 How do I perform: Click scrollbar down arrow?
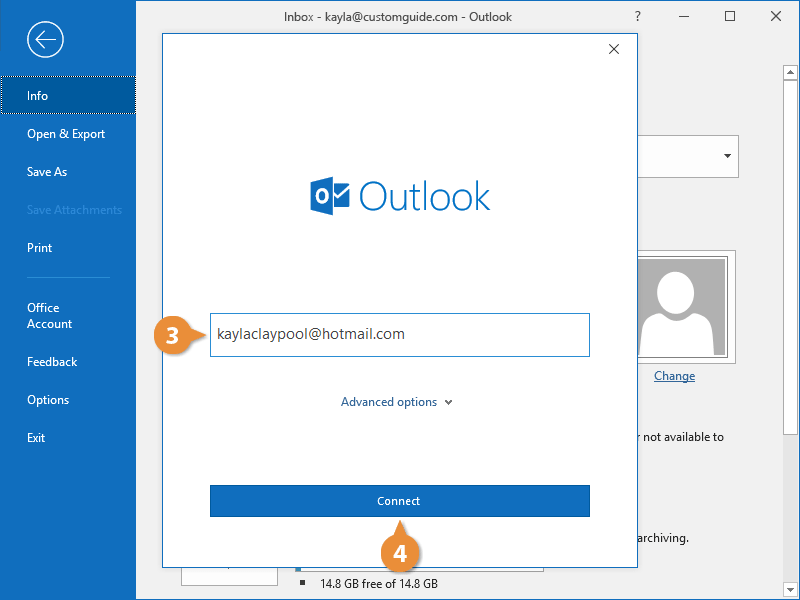point(790,589)
